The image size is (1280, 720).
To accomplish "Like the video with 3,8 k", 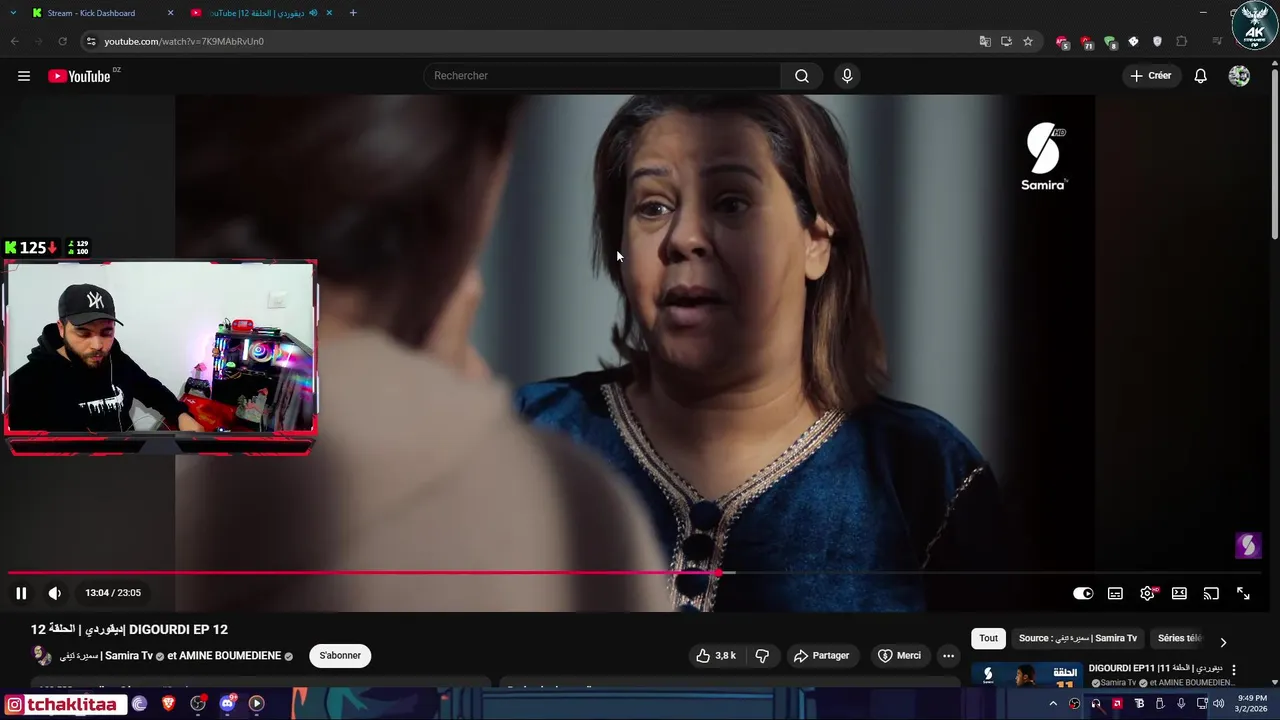I will [x=715, y=656].
